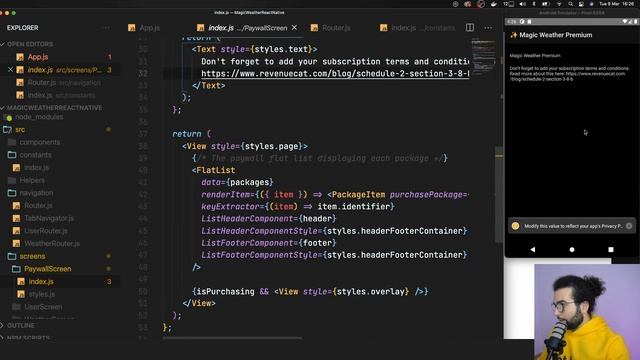Viewport: 640px width, 360px height.
Task: Collapse the screens folder
Action: pyautogui.click(x=27, y=256)
